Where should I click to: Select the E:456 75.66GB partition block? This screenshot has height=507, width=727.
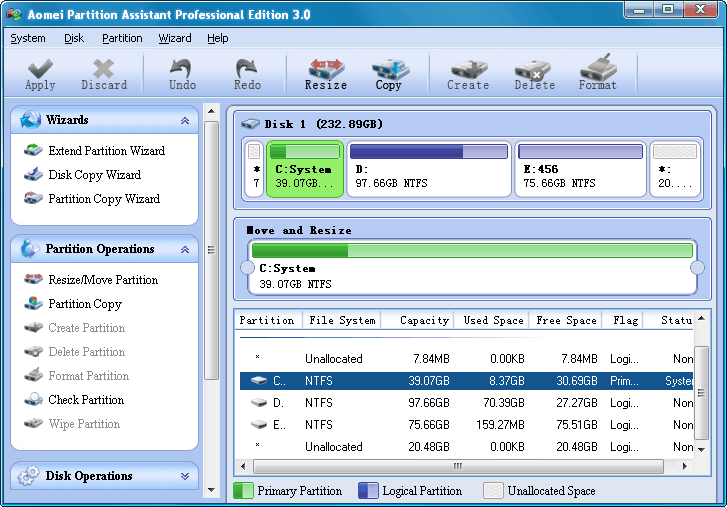click(580, 169)
